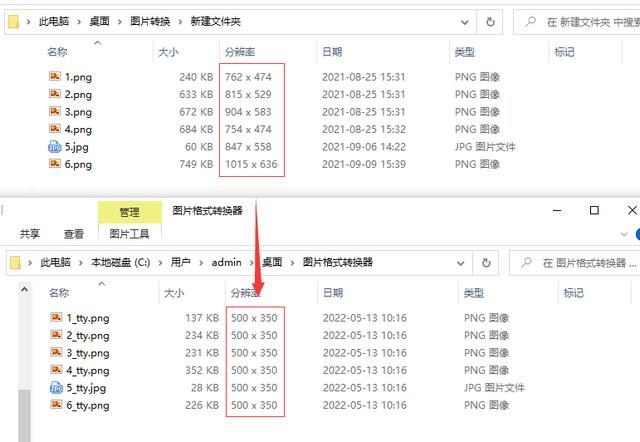Click scroll up arrow in bottom window navigation pane
The width and height of the screenshot is (640, 442).
(x=24, y=289)
